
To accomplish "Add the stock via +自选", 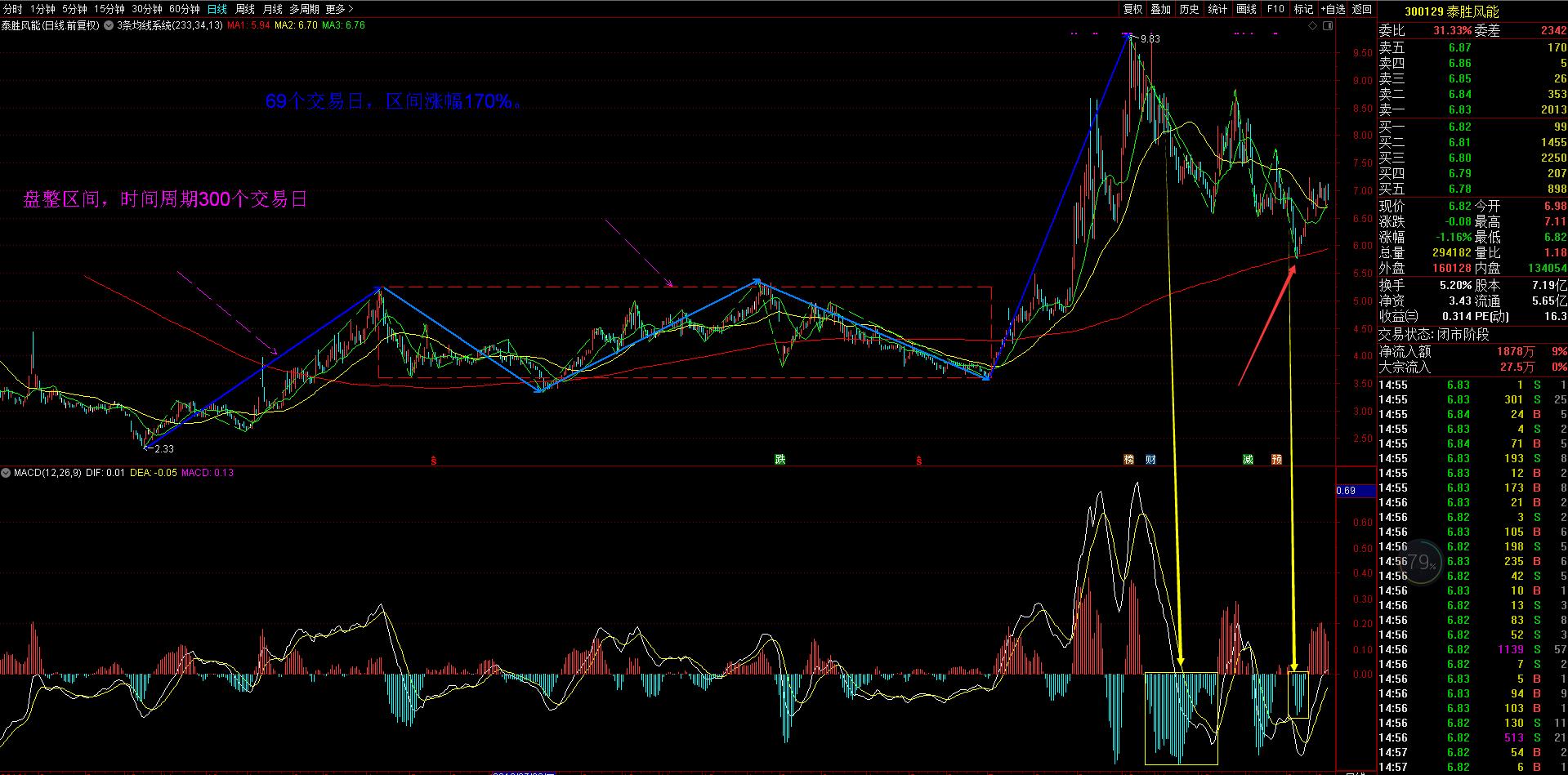I will (x=1333, y=9).
